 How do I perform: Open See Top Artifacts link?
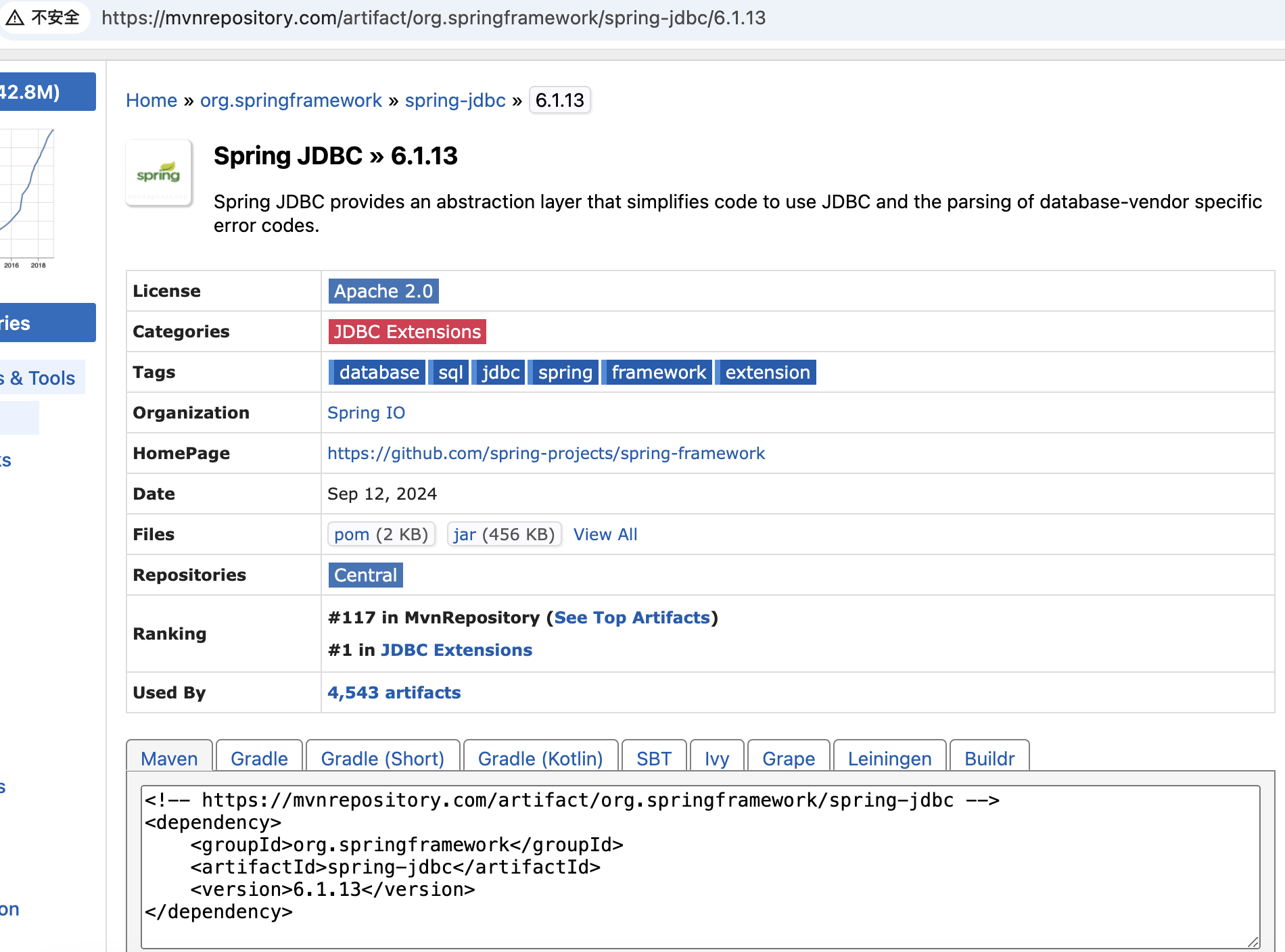tap(632, 618)
